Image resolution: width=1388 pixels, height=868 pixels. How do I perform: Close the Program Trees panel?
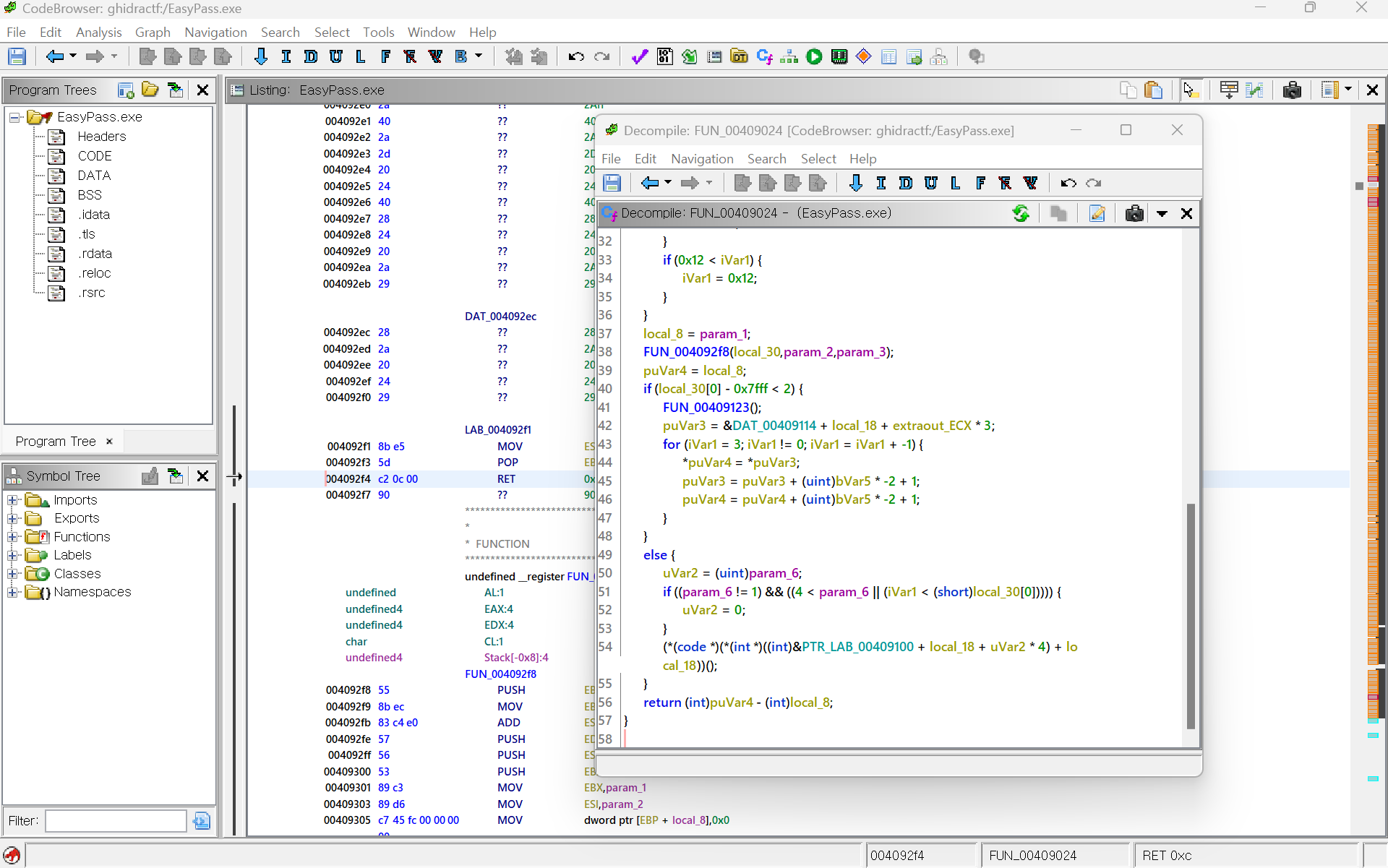point(203,90)
